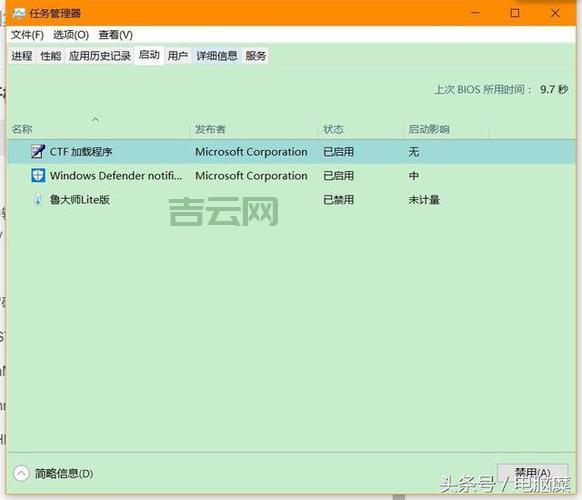This screenshot has width=582, height=500.
Task: Minimize the 任务管理器 window
Action: (475, 13)
